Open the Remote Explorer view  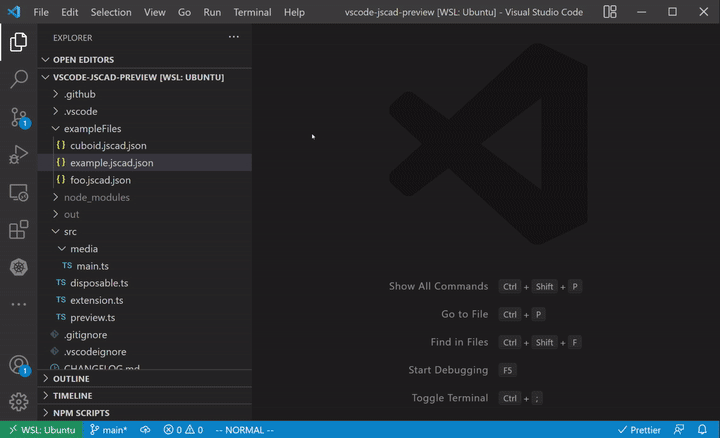pyautogui.click(x=18, y=192)
